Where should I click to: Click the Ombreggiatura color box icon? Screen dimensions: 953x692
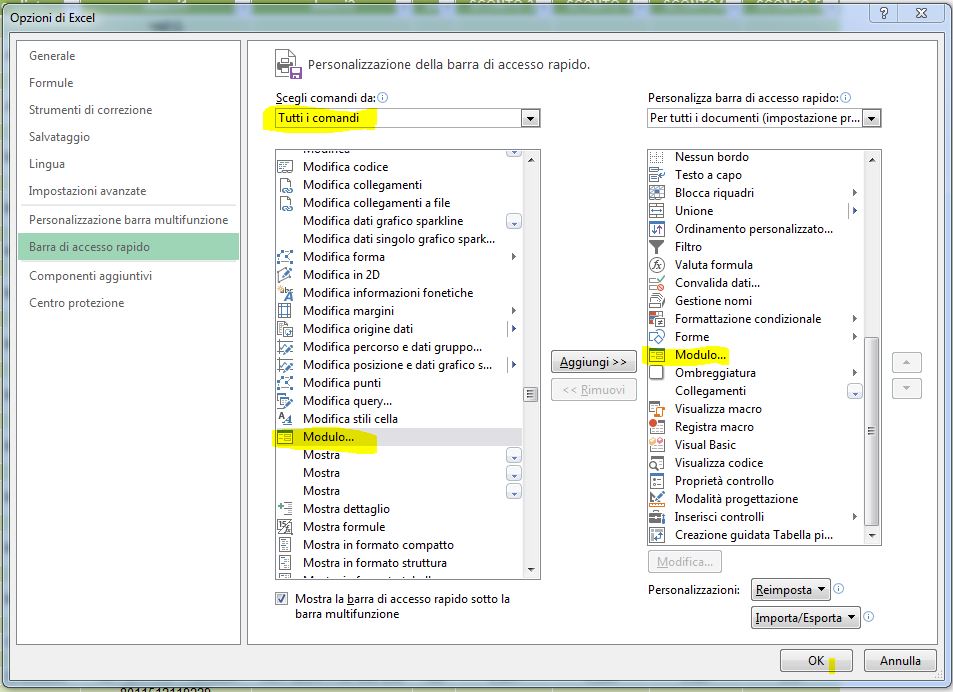click(657, 373)
